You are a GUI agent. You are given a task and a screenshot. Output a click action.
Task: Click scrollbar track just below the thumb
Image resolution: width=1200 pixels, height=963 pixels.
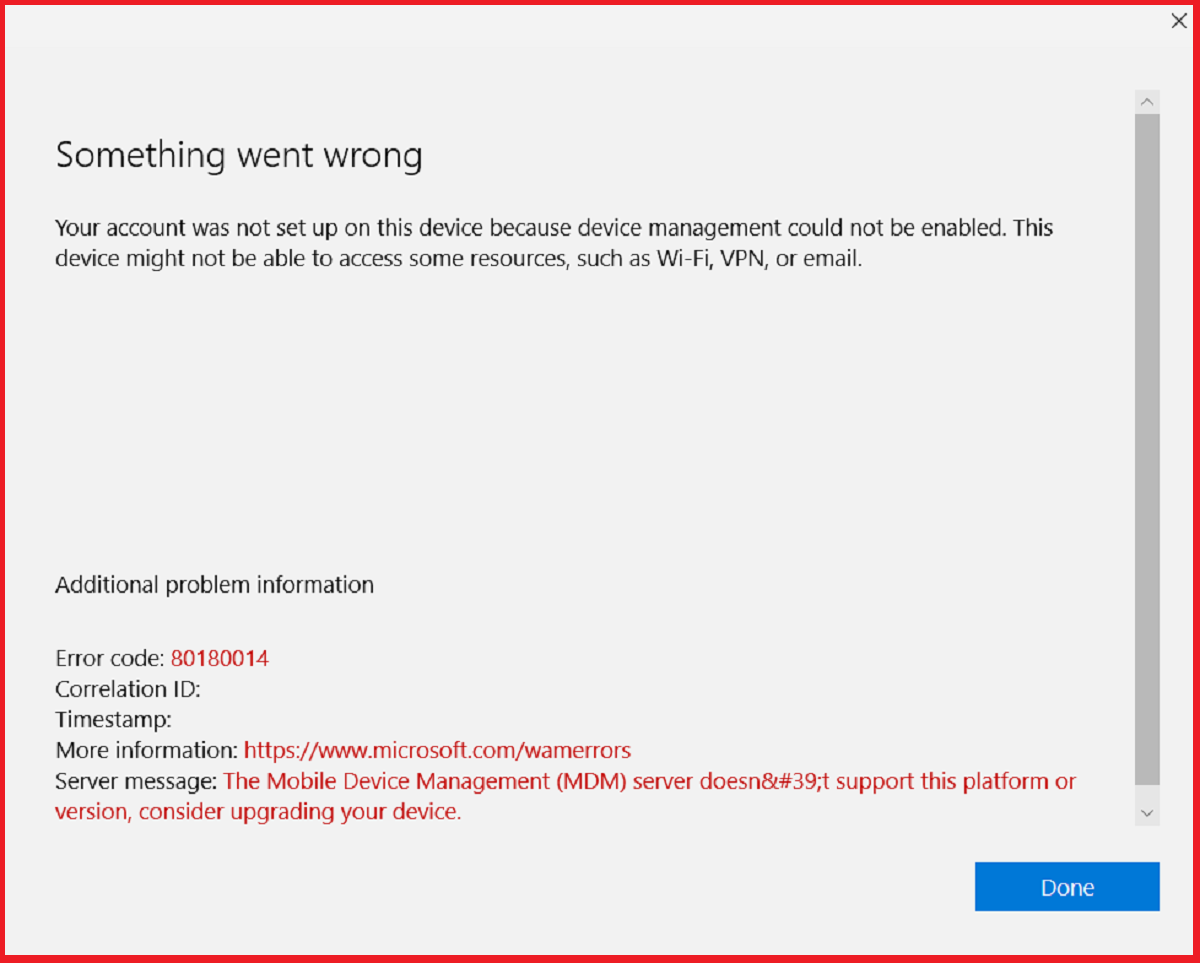[1147, 793]
